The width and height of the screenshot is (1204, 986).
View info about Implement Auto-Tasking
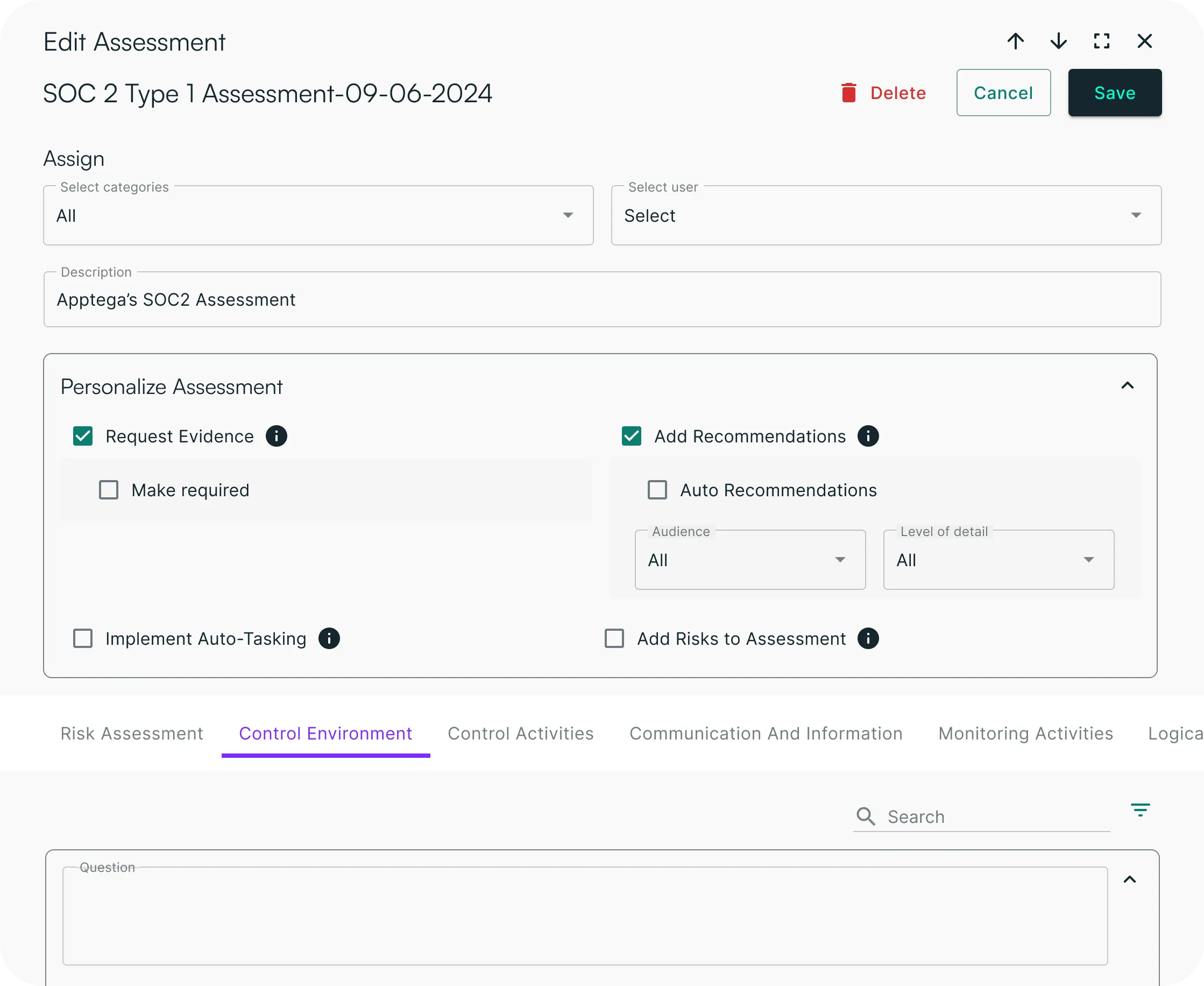[x=329, y=638]
